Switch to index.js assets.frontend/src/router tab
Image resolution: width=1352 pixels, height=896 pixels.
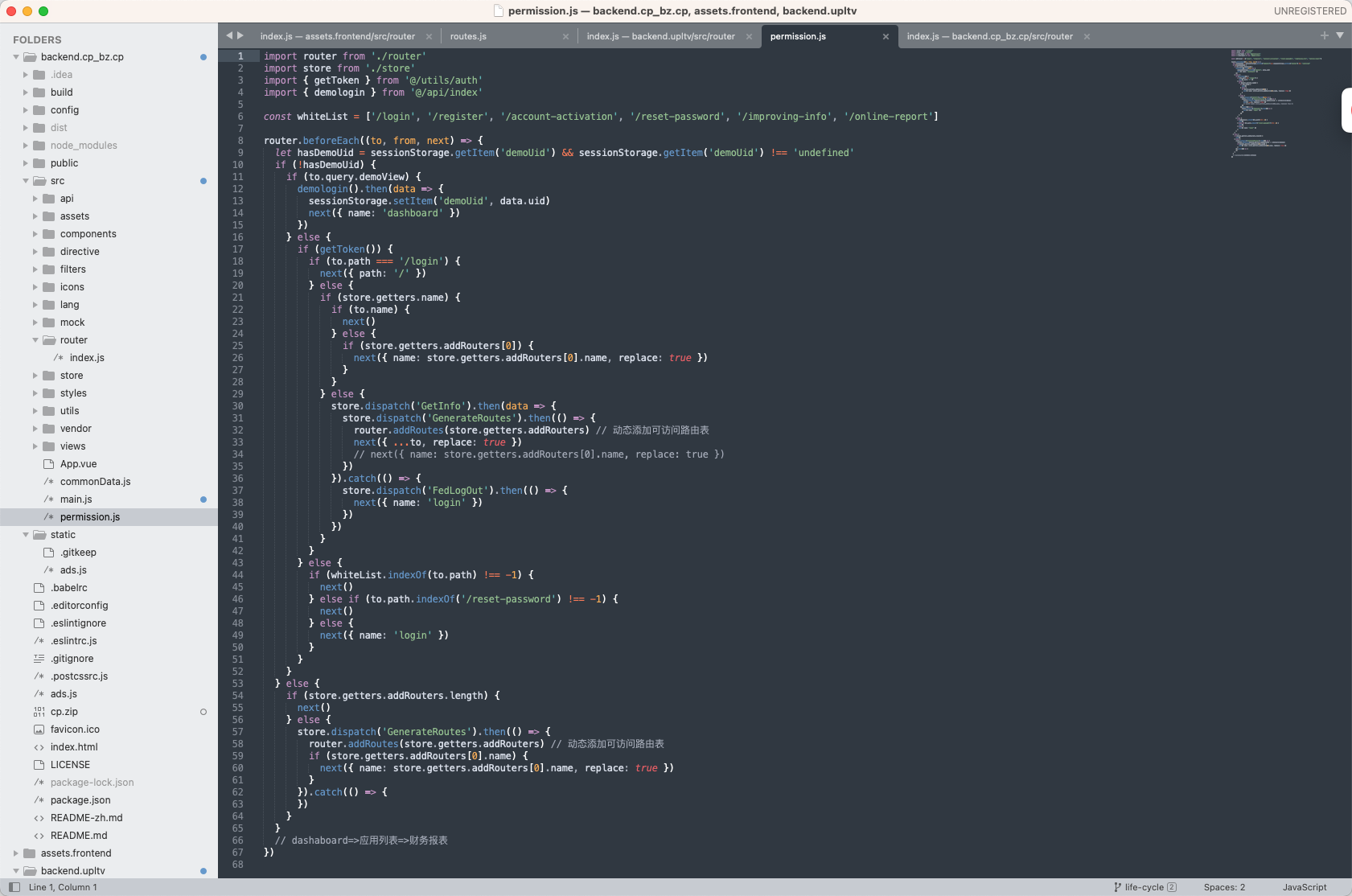(338, 36)
